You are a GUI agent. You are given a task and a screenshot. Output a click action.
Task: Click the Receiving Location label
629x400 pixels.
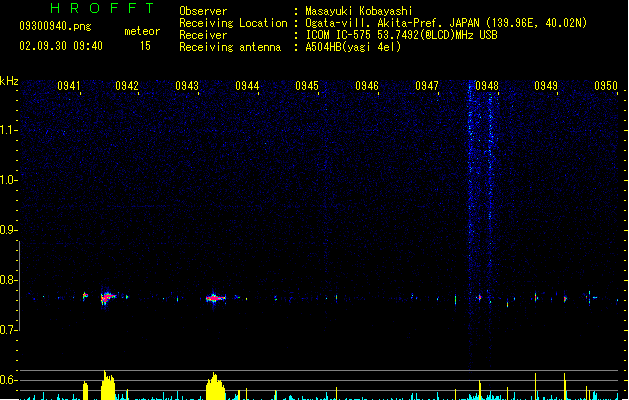pos(233,23)
